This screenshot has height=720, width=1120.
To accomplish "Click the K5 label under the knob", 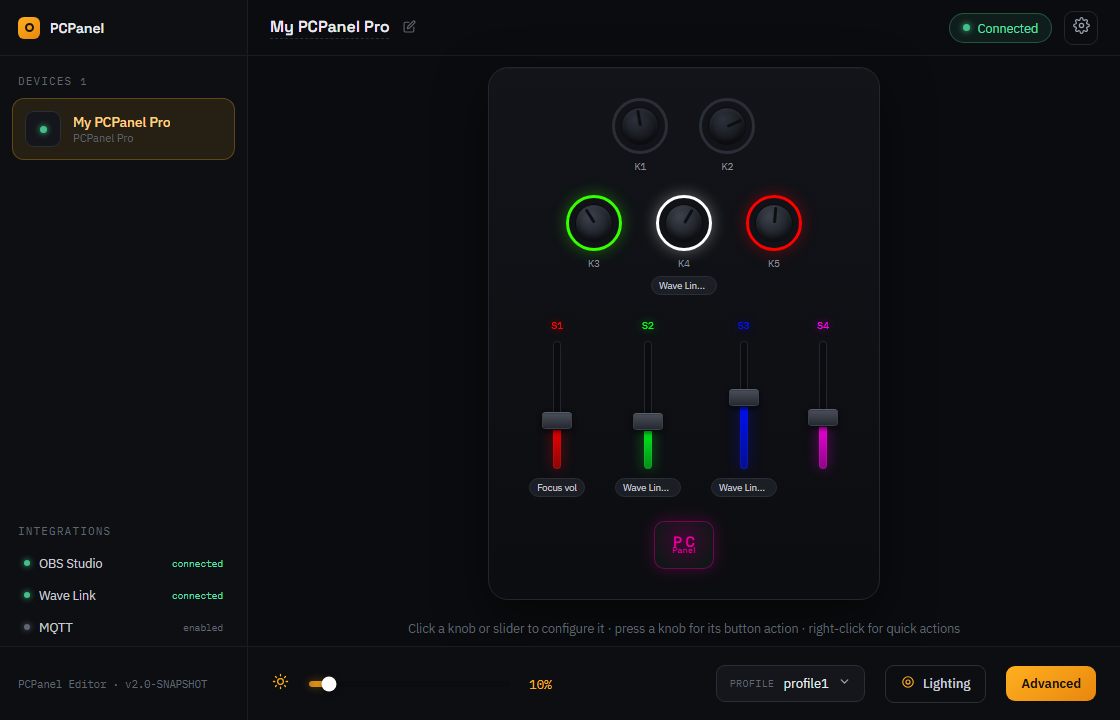I will coord(774,264).
